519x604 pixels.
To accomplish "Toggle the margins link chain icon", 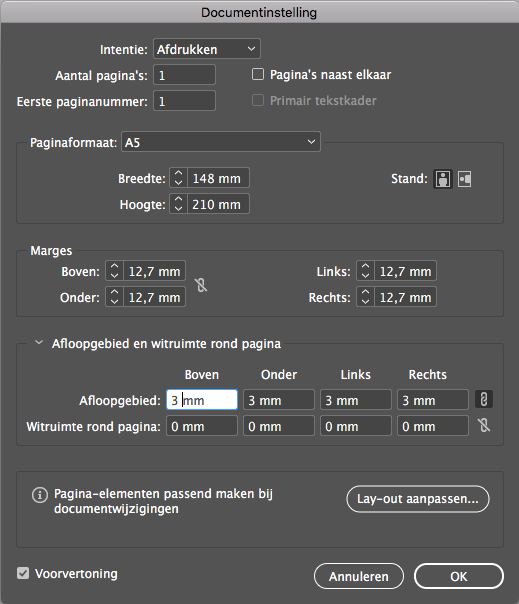I will (201, 285).
